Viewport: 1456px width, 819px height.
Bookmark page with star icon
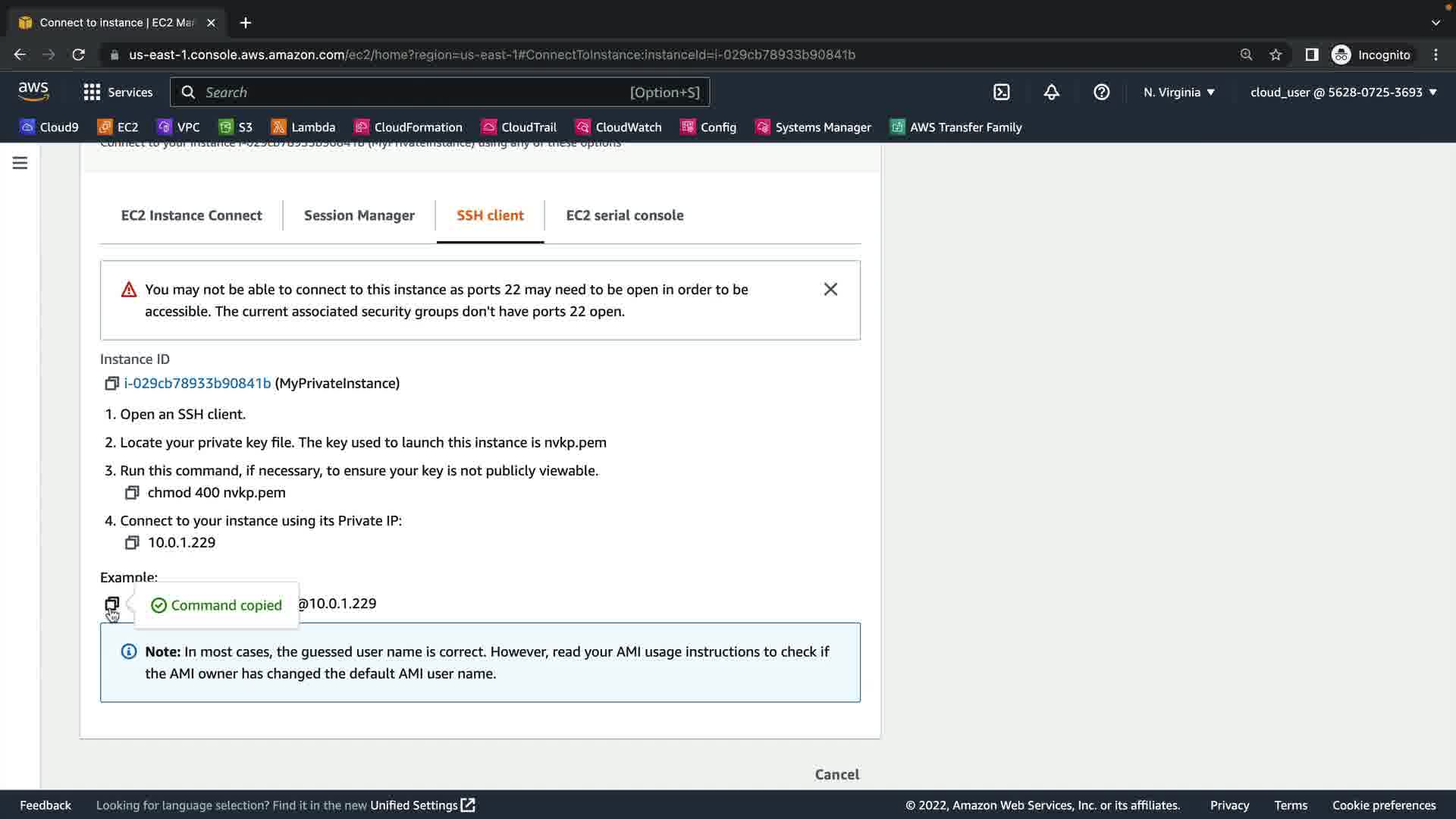[x=1276, y=55]
